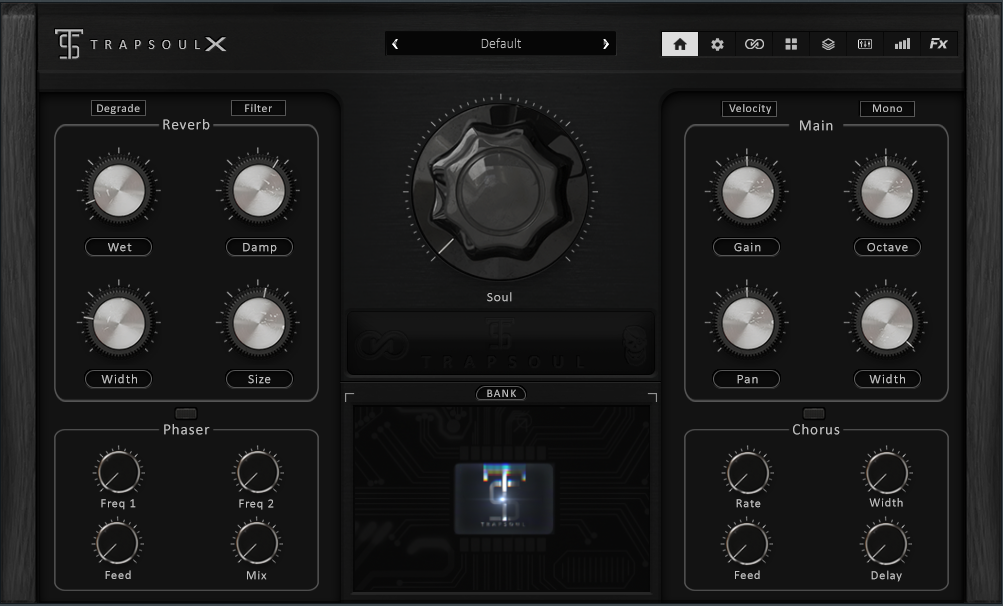The width and height of the screenshot is (1003, 606).
Task: Open the BANK selector
Action: (501, 394)
